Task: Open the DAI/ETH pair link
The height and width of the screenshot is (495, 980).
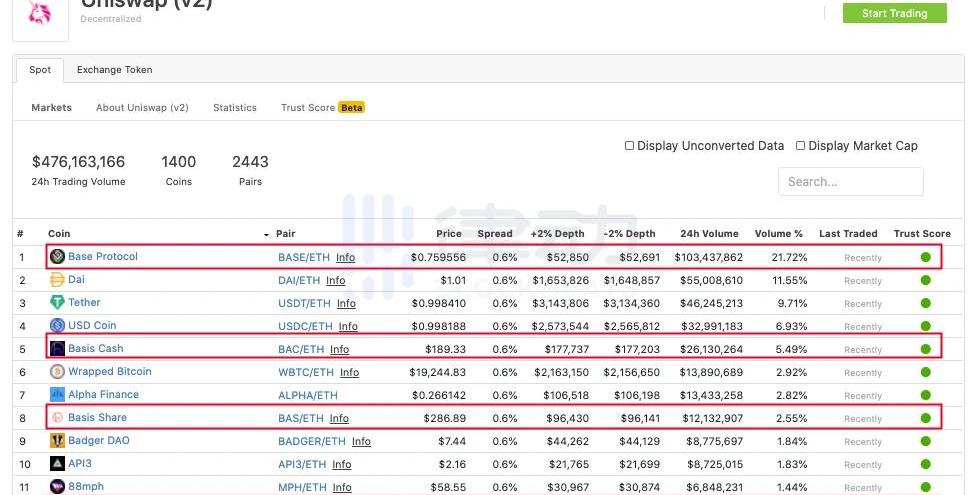Action: coord(299,281)
